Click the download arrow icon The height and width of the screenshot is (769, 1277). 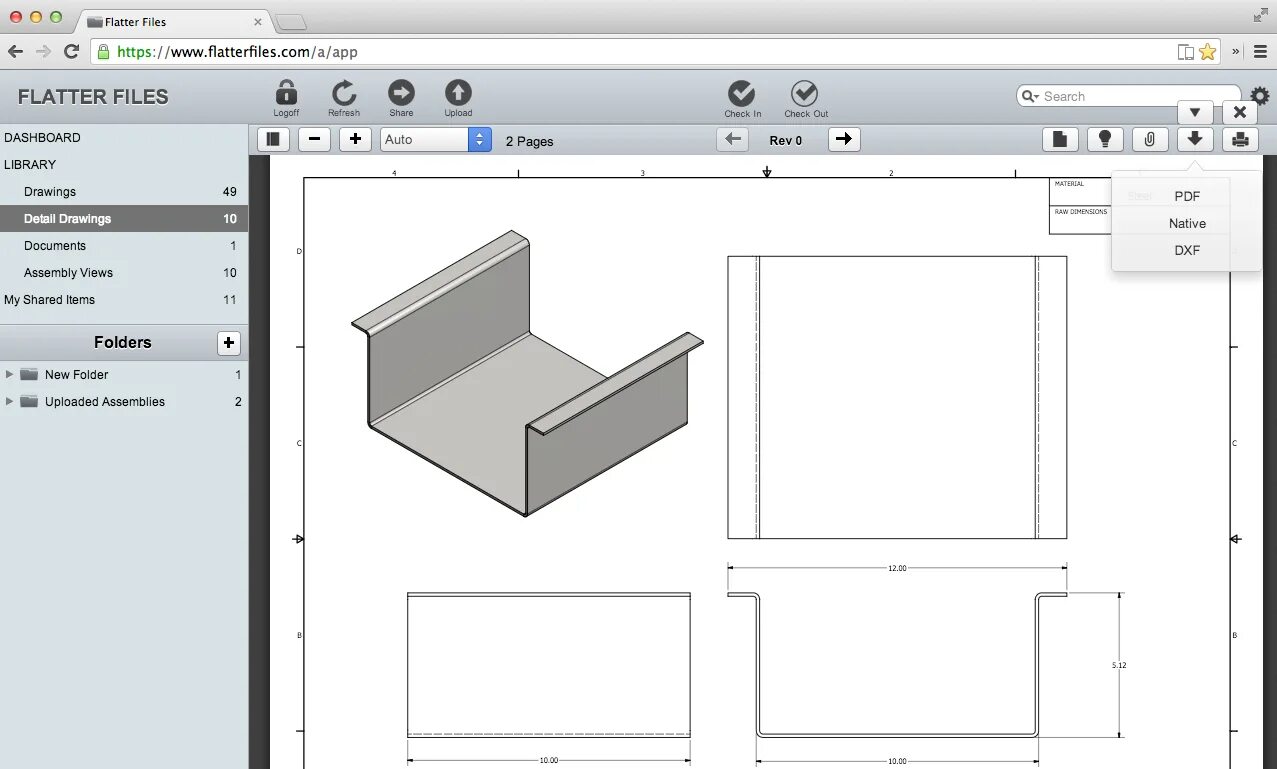pos(1195,140)
